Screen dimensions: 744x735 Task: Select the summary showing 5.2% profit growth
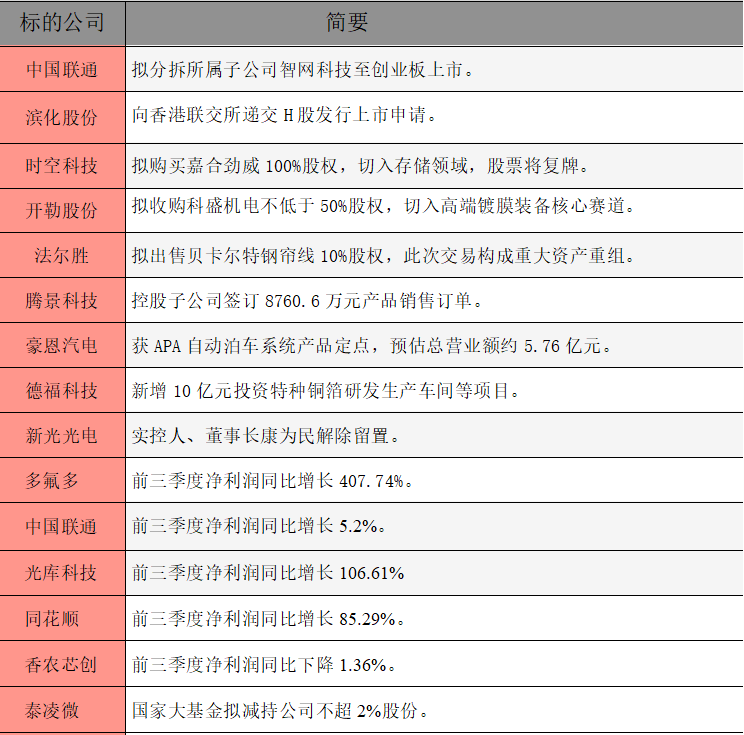pos(260,527)
